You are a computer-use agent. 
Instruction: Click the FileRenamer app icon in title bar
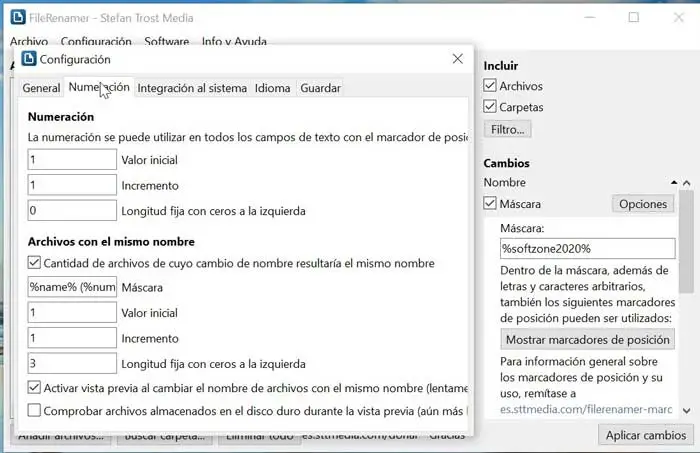click(18, 18)
